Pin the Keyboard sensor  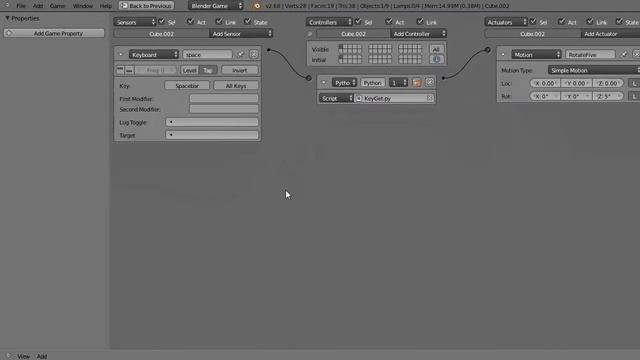[241, 54]
